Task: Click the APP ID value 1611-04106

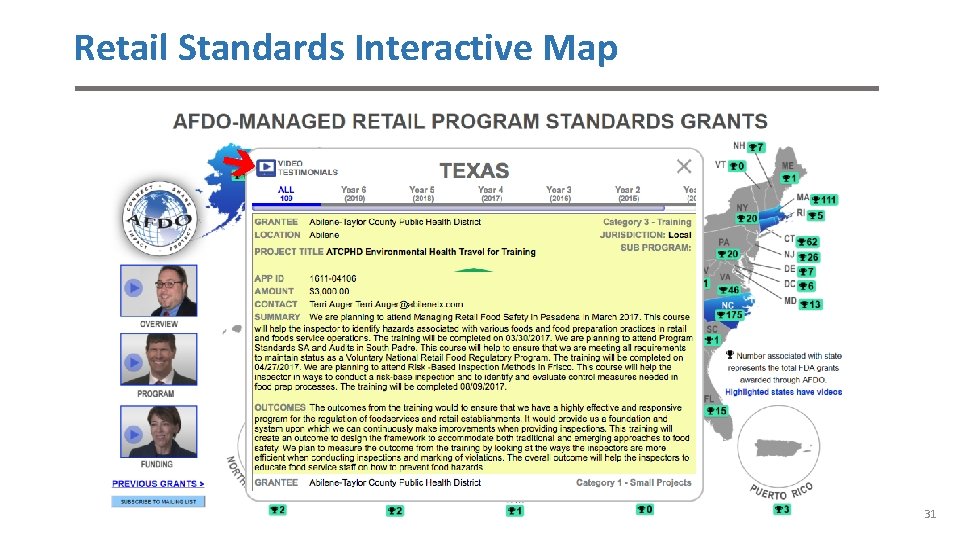Action: click(332, 279)
